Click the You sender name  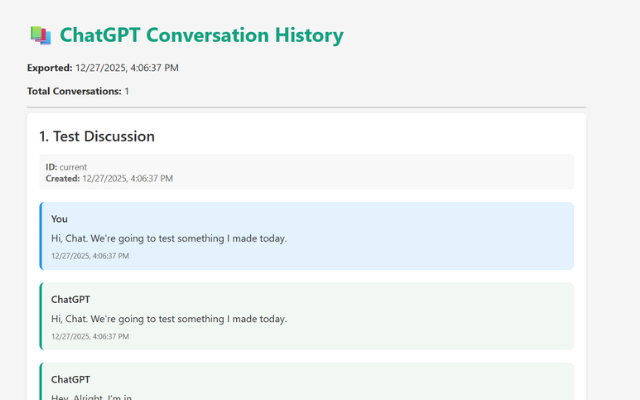(x=59, y=219)
